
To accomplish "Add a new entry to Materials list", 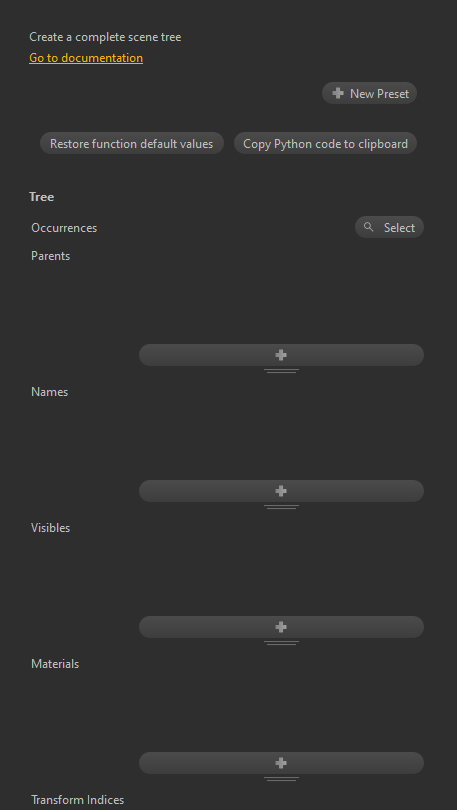I will (281, 762).
